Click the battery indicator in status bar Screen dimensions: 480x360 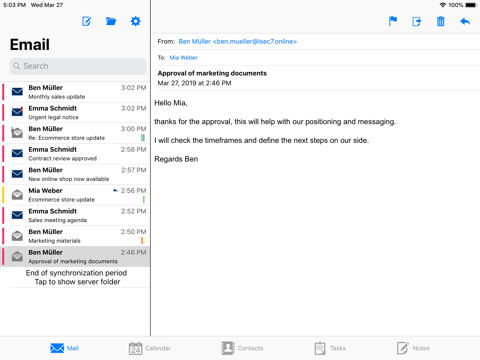[x=471, y=5]
